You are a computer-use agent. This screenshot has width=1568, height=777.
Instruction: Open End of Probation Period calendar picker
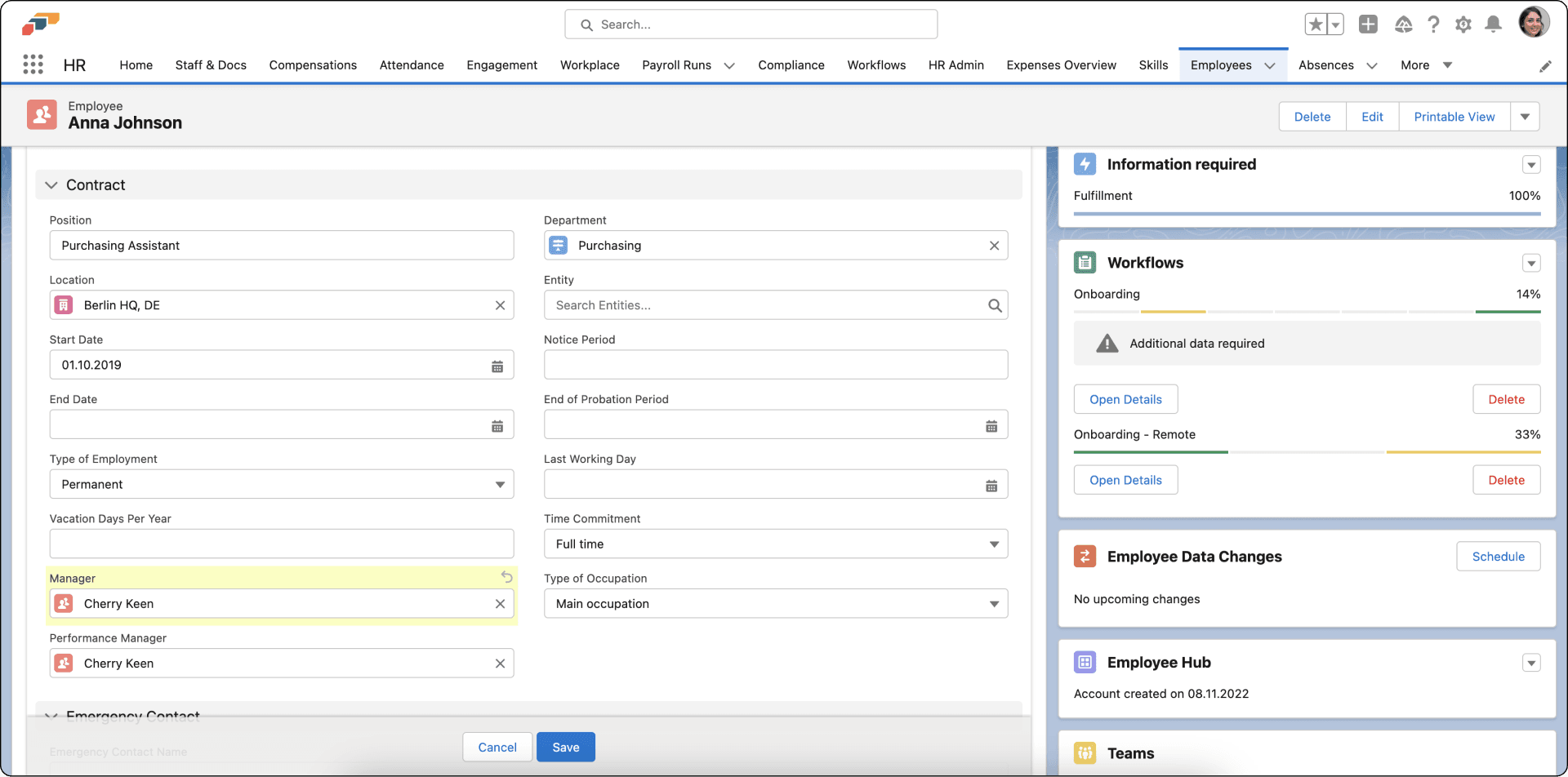(x=991, y=426)
